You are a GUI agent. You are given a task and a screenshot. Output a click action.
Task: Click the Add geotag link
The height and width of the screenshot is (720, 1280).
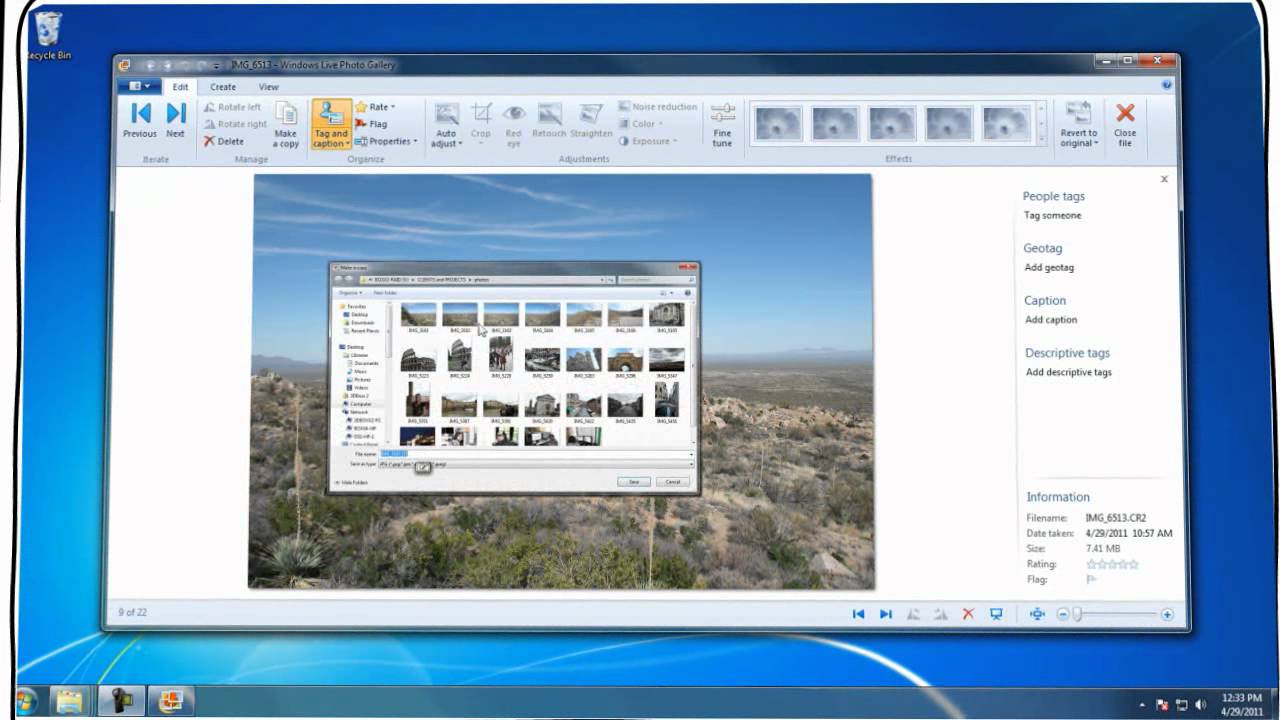[1050, 268]
